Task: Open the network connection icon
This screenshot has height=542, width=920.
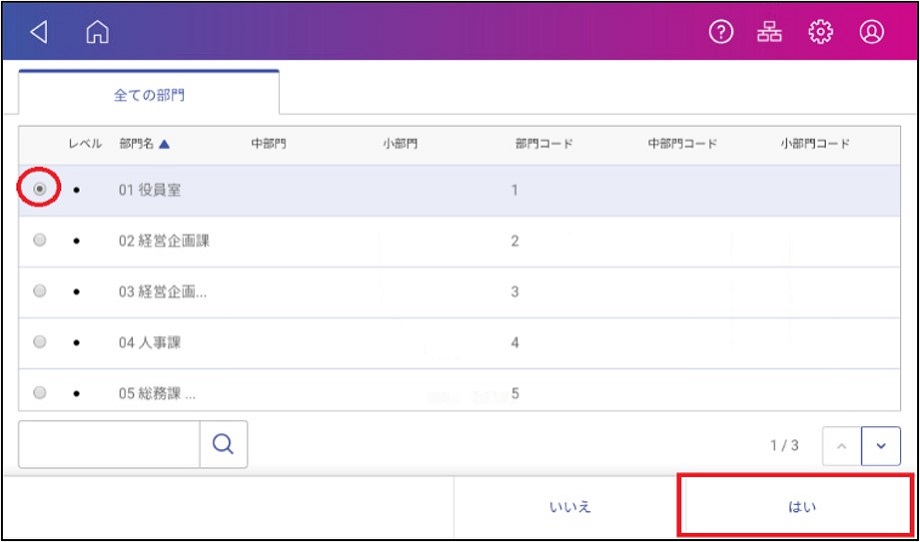Action: tap(769, 33)
